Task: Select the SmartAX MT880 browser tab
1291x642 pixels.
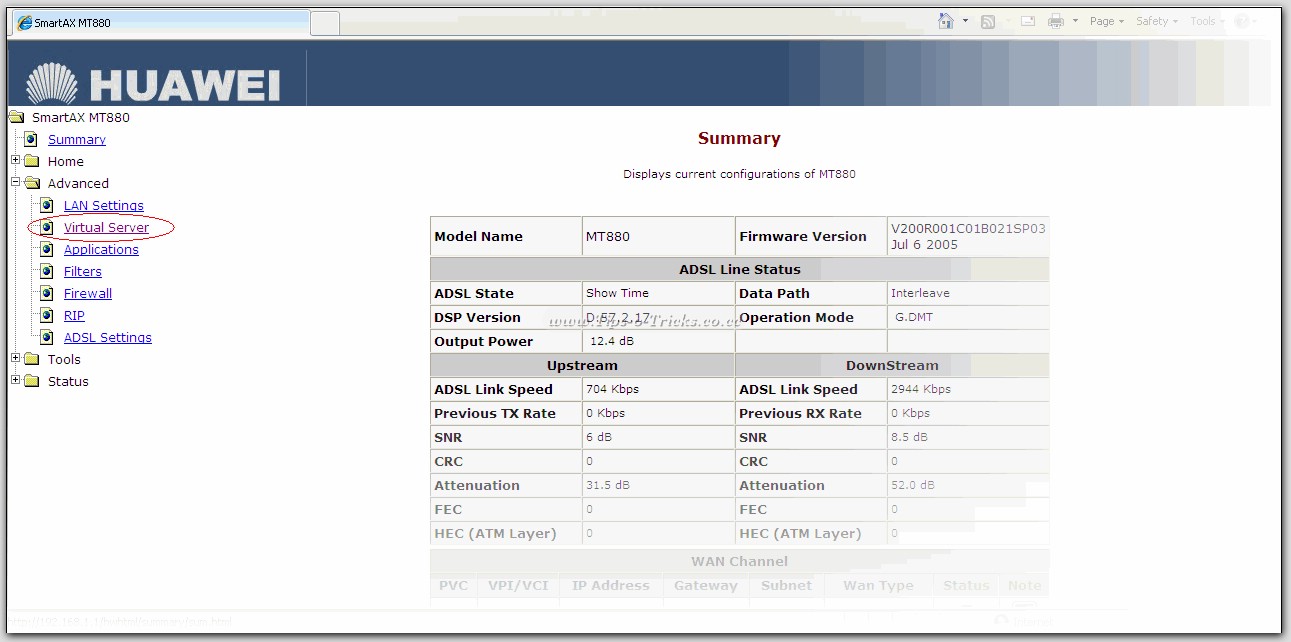Action: (160, 23)
